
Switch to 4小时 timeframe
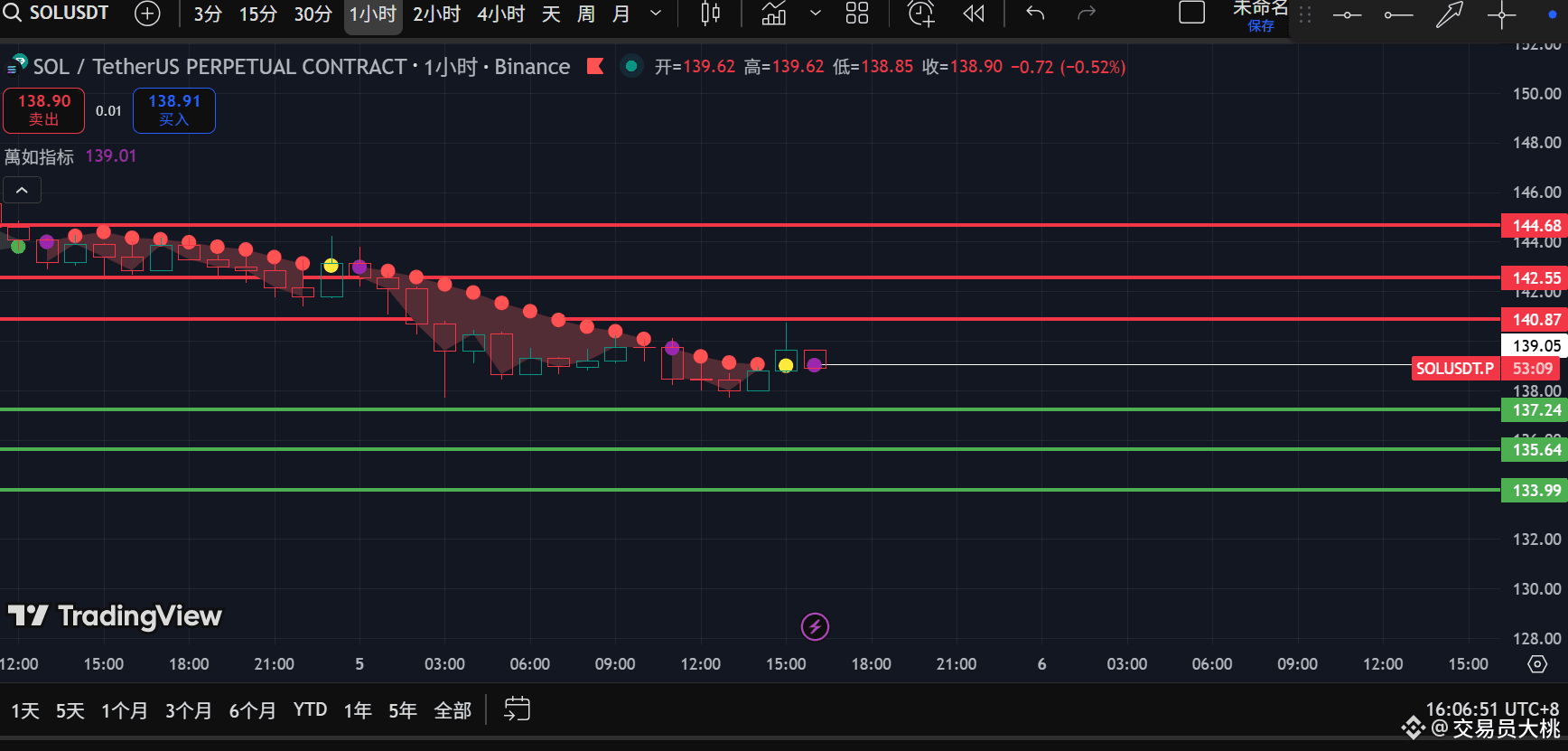[501, 14]
